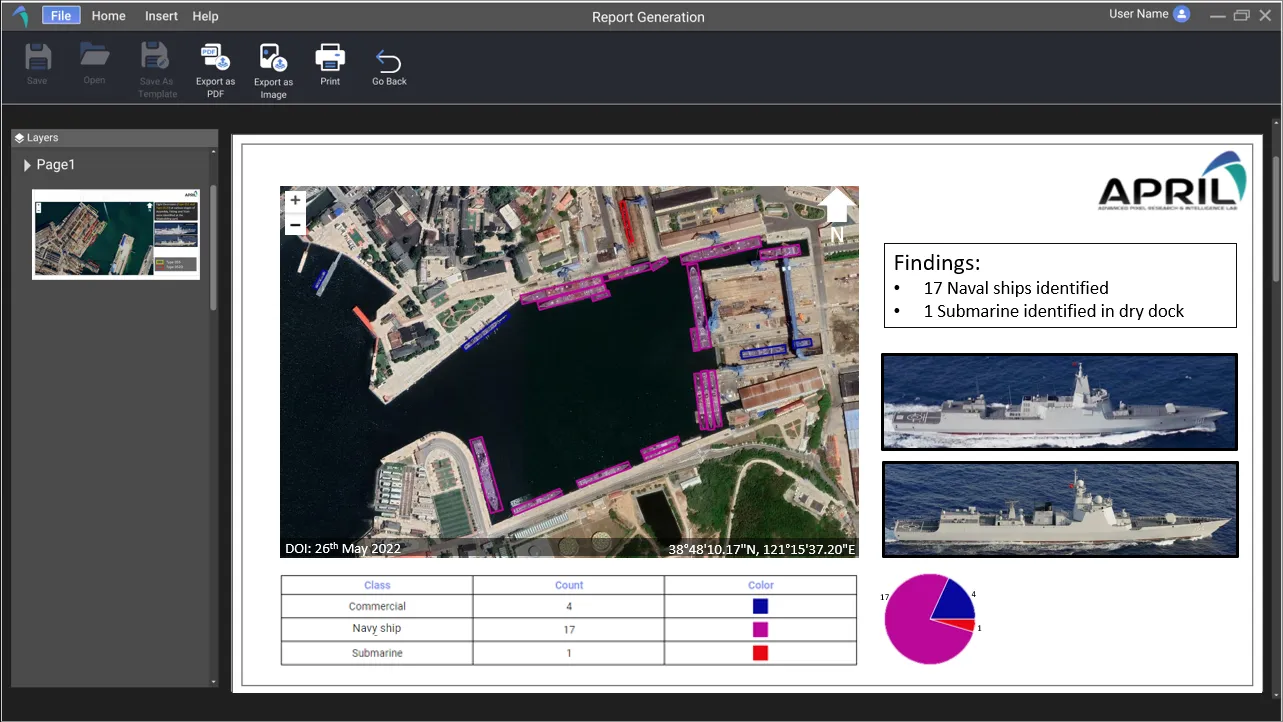The height and width of the screenshot is (722, 1283).
Task: Print the report
Action: point(330,58)
